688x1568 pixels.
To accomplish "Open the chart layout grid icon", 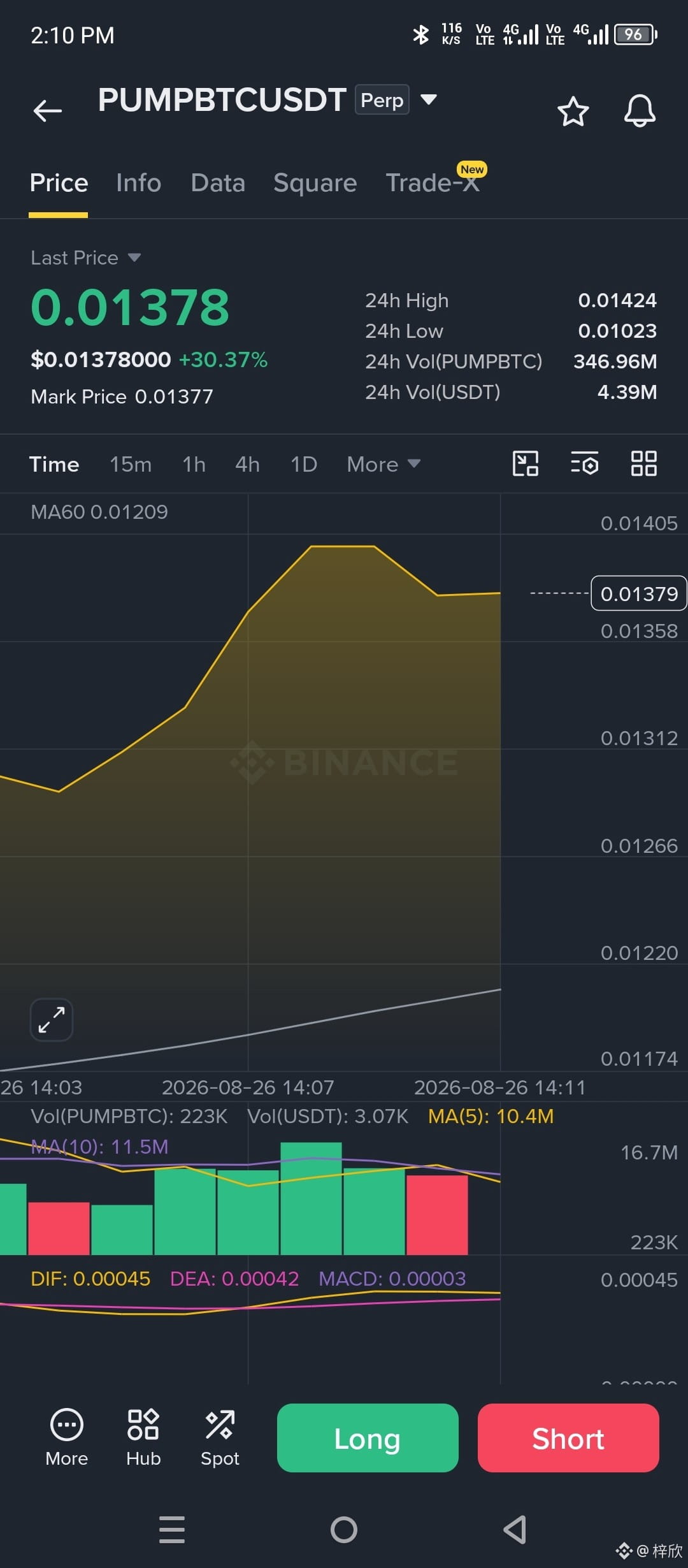I will (x=643, y=463).
